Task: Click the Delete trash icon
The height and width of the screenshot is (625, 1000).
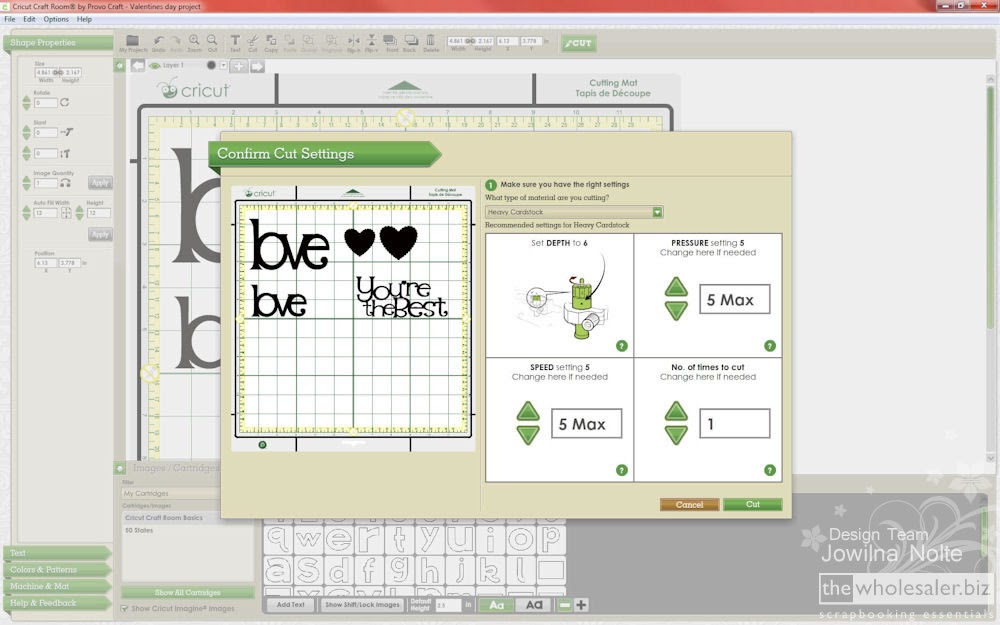Action: 430,41
